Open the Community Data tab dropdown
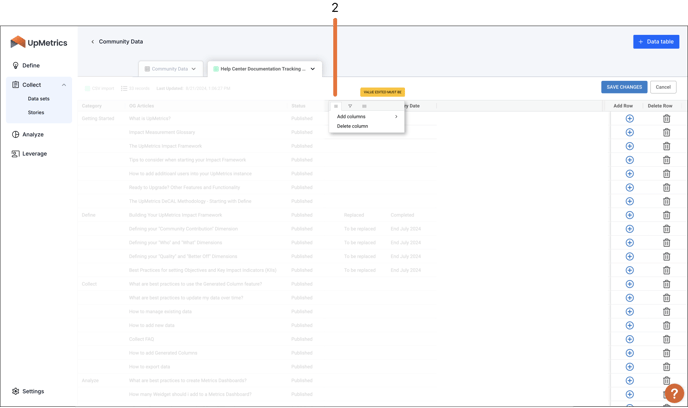The image size is (688, 408). click(194, 69)
